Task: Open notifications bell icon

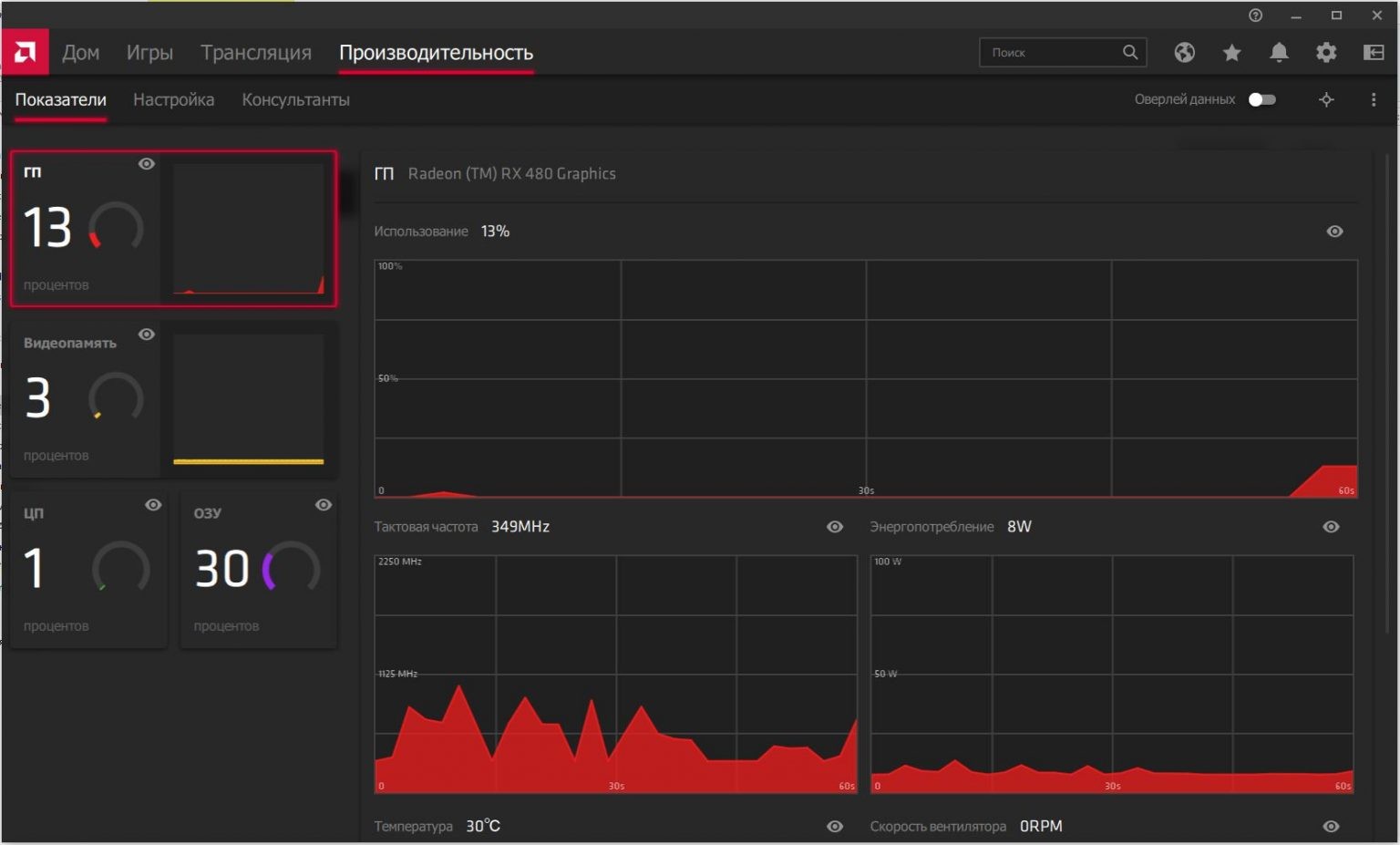Action: [1279, 53]
